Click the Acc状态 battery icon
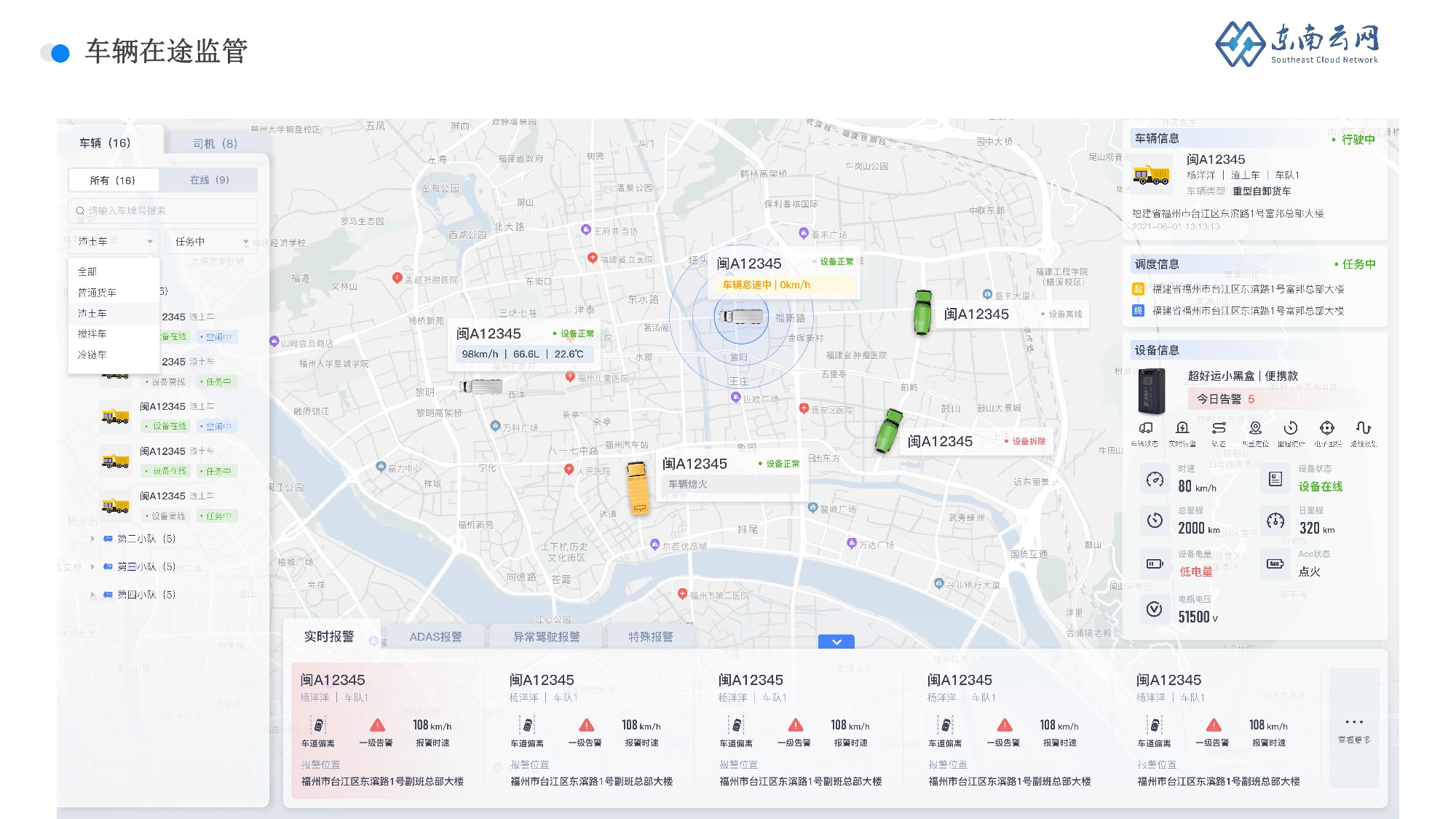The width and height of the screenshot is (1456, 819). coord(1275,563)
